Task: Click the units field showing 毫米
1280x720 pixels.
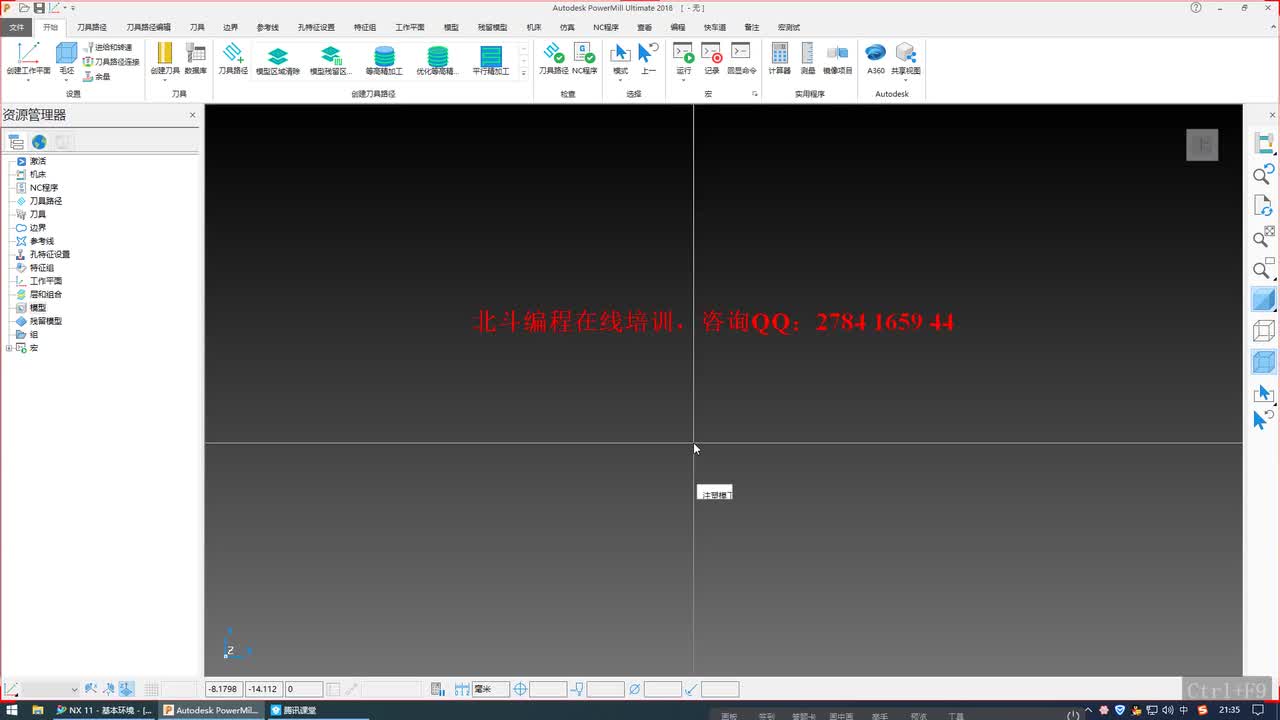Action: coord(491,689)
